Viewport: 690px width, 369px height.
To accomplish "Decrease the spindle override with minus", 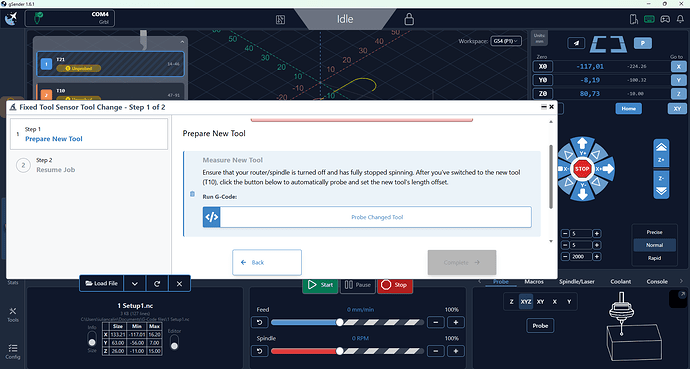I will point(436,351).
